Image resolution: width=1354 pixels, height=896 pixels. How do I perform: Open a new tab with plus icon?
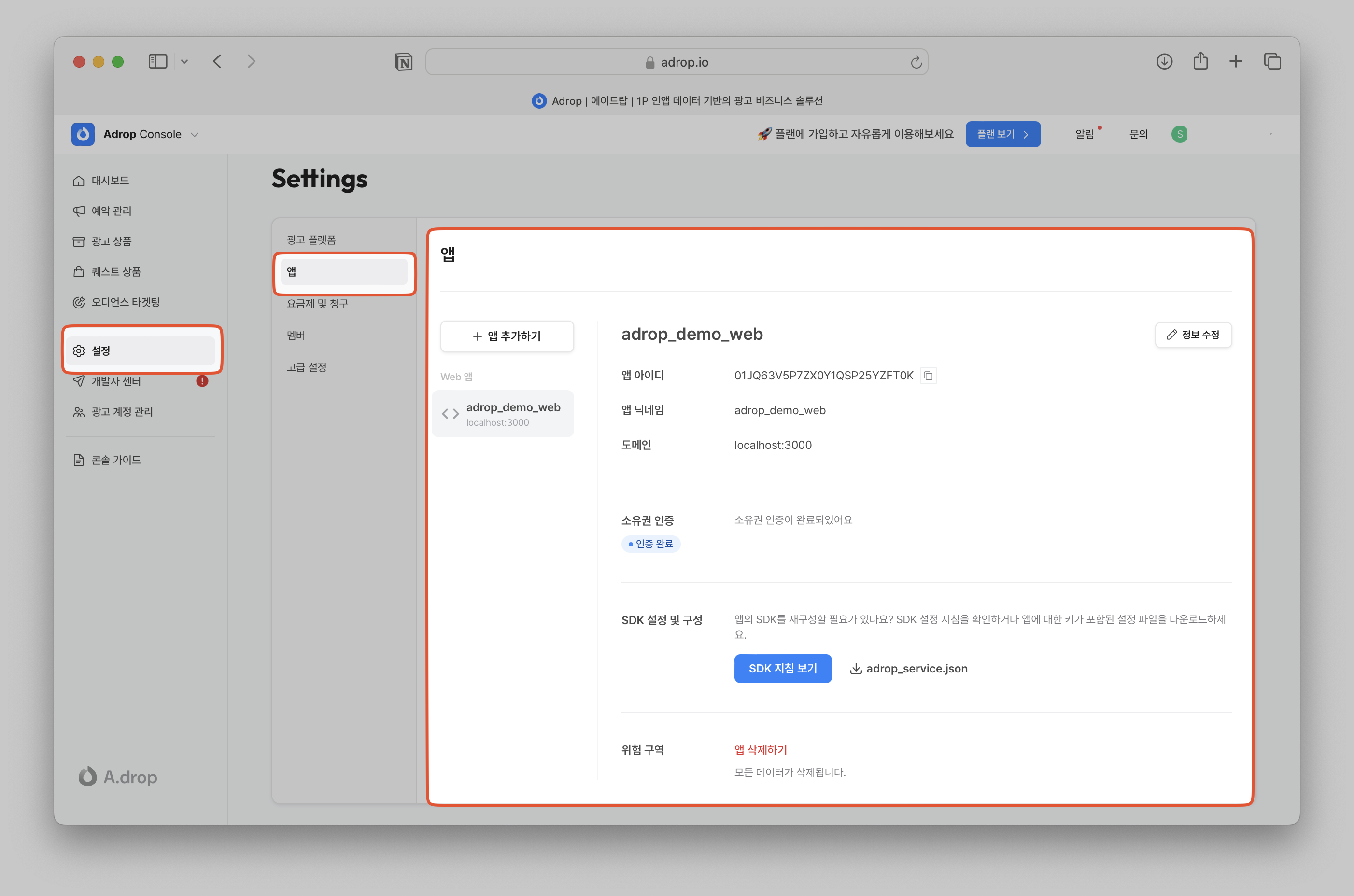1236,61
